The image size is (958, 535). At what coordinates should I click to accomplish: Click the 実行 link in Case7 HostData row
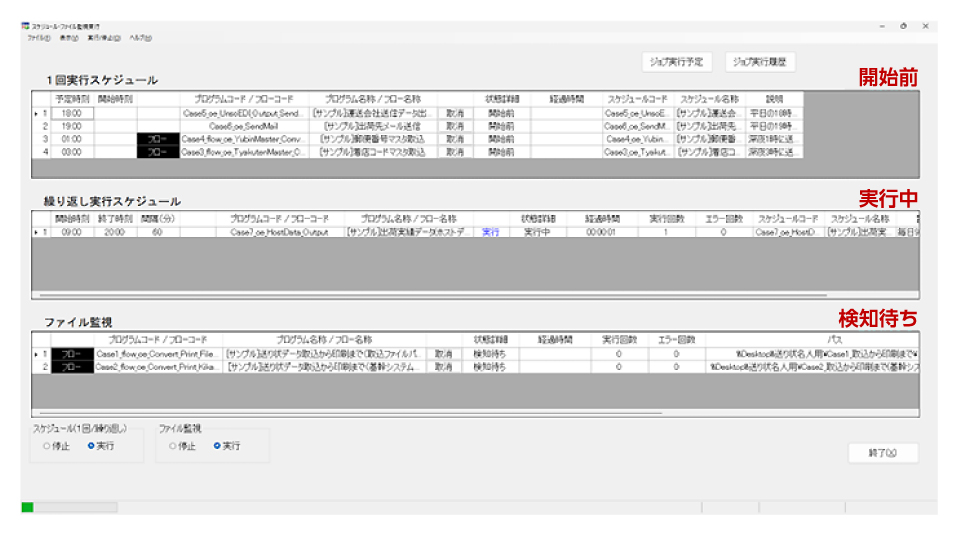pos(490,232)
